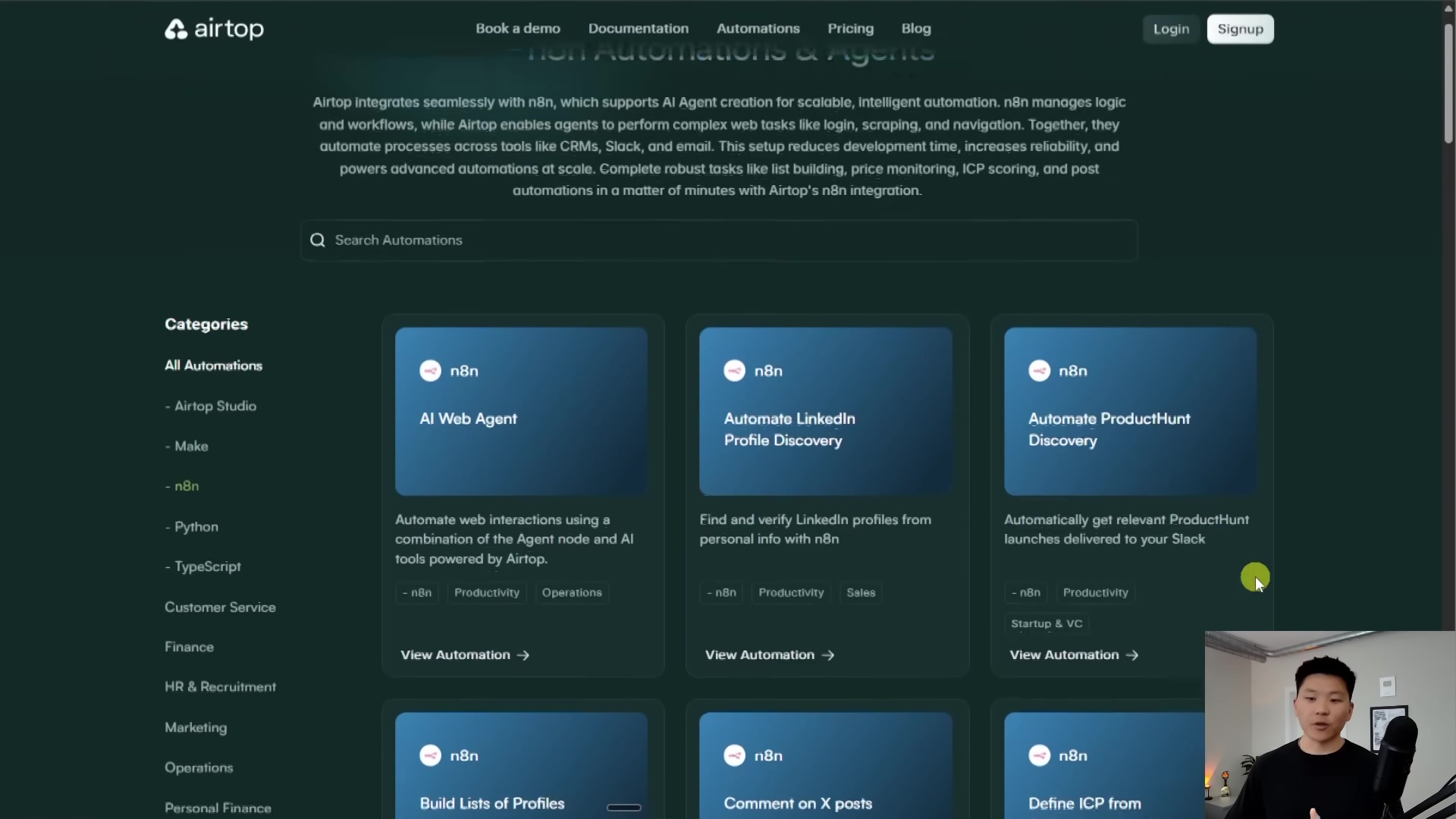This screenshot has height=819, width=1456.
Task: Filter by Airtop Studio category
Action: point(211,406)
